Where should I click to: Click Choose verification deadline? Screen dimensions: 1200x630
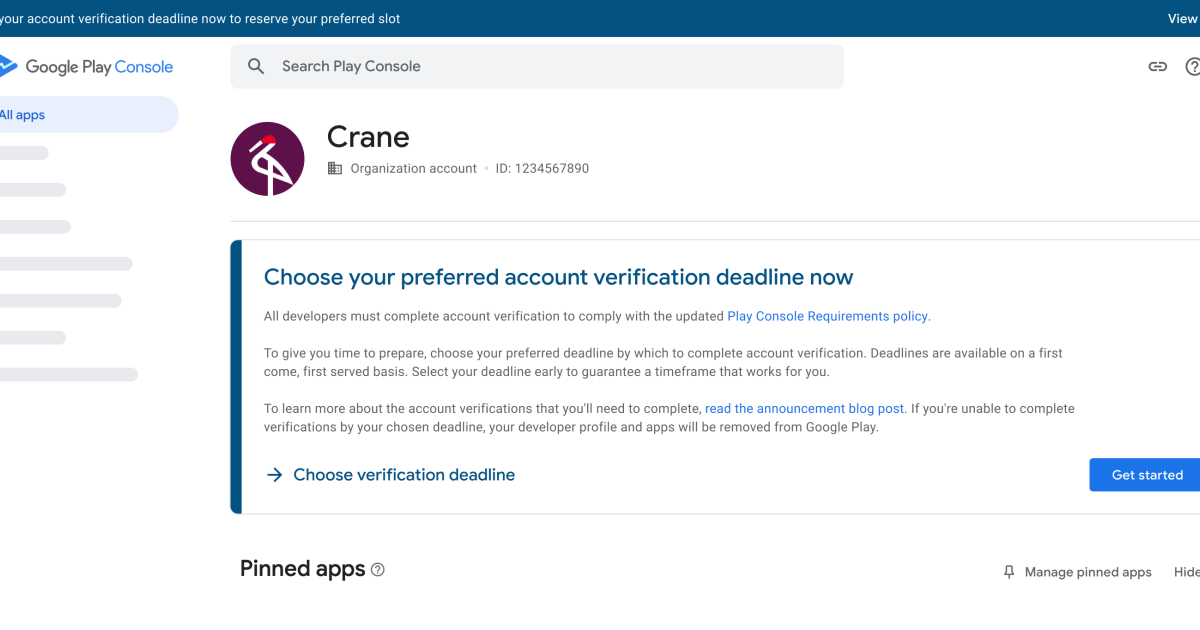pyautogui.click(x=403, y=475)
